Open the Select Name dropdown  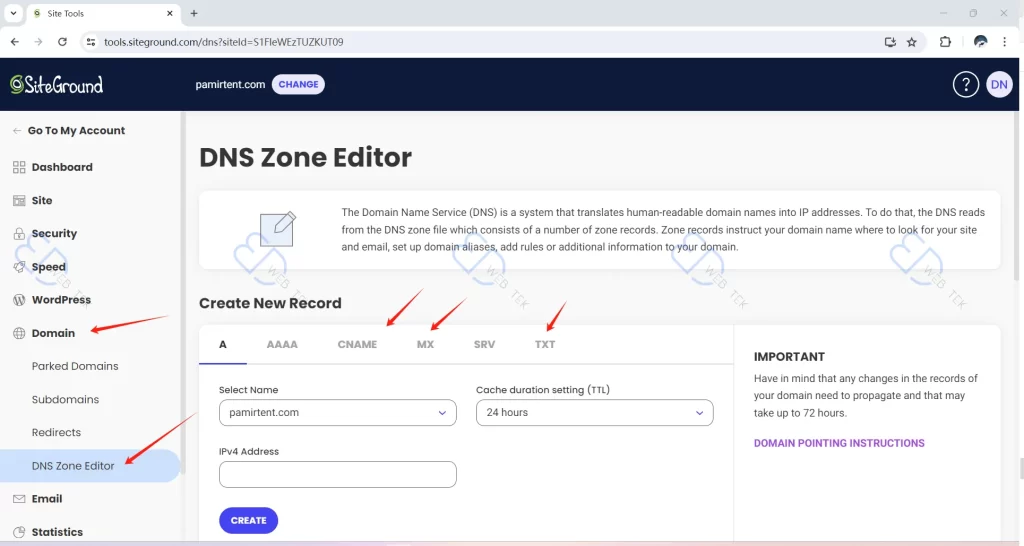click(x=338, y=413)
